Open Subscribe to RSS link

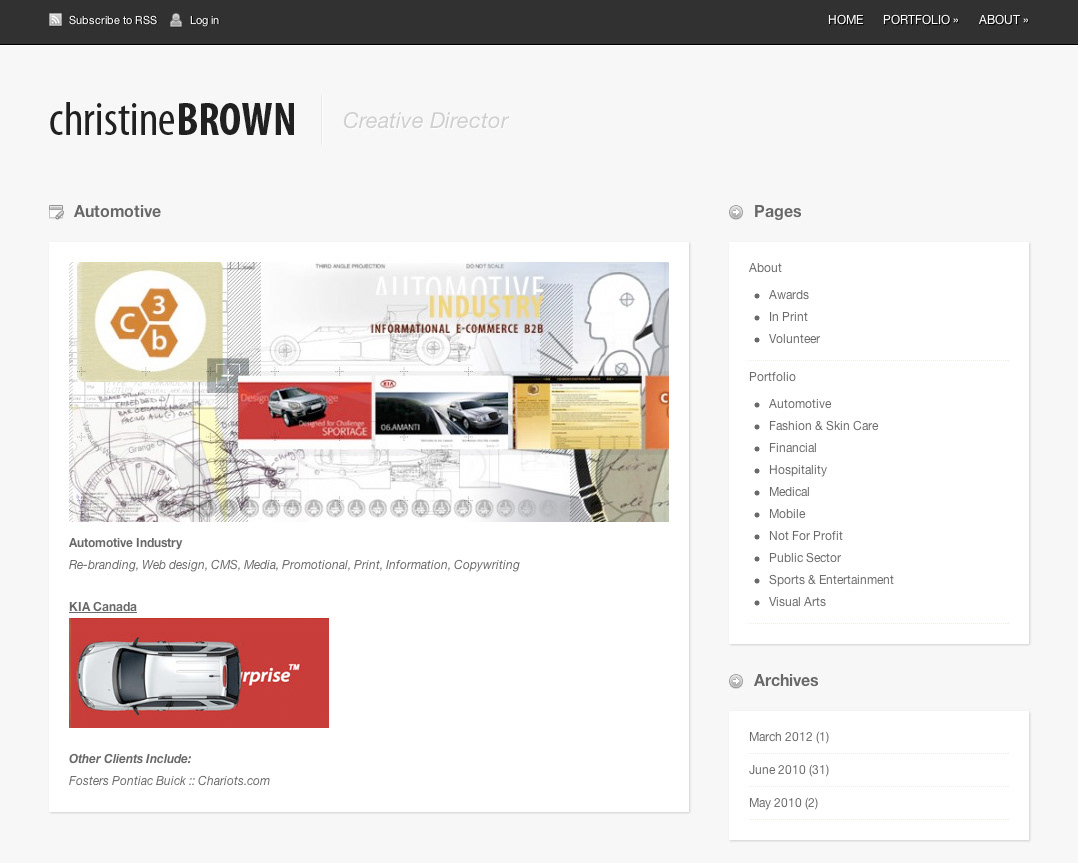coord(113,20)
